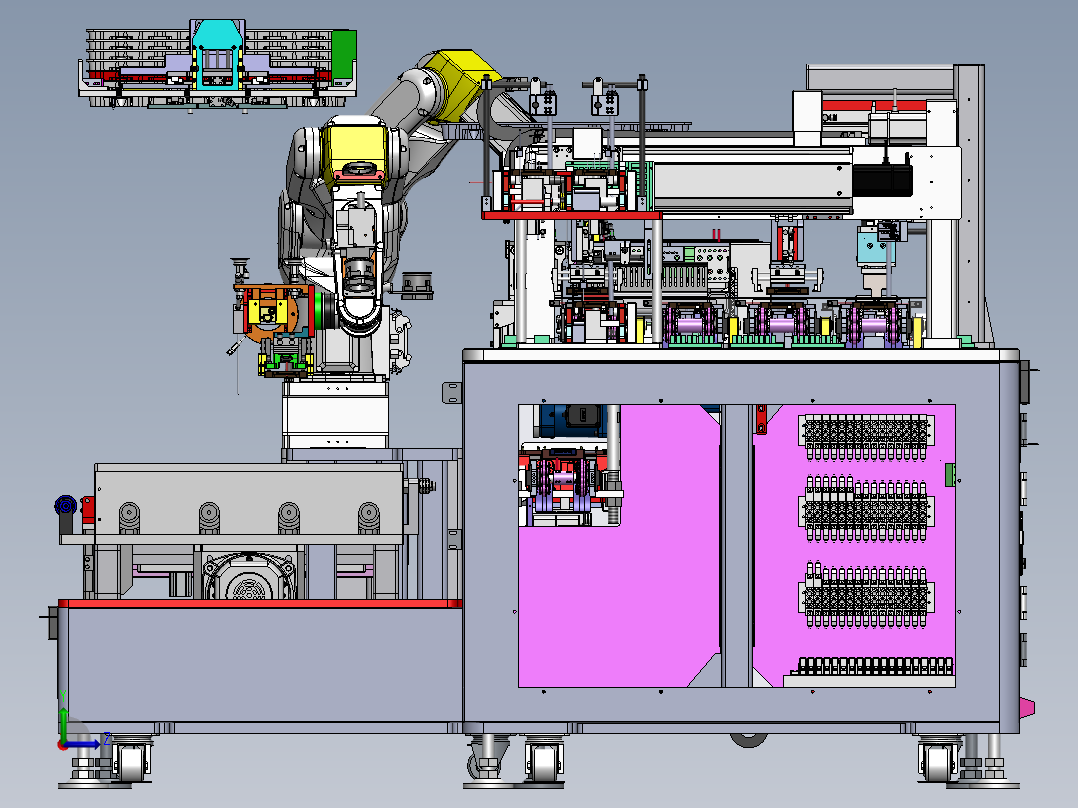Select the long red strip on the lower base
The height and width of the screenshot is (808, 1078).
(x=260, y=604)
